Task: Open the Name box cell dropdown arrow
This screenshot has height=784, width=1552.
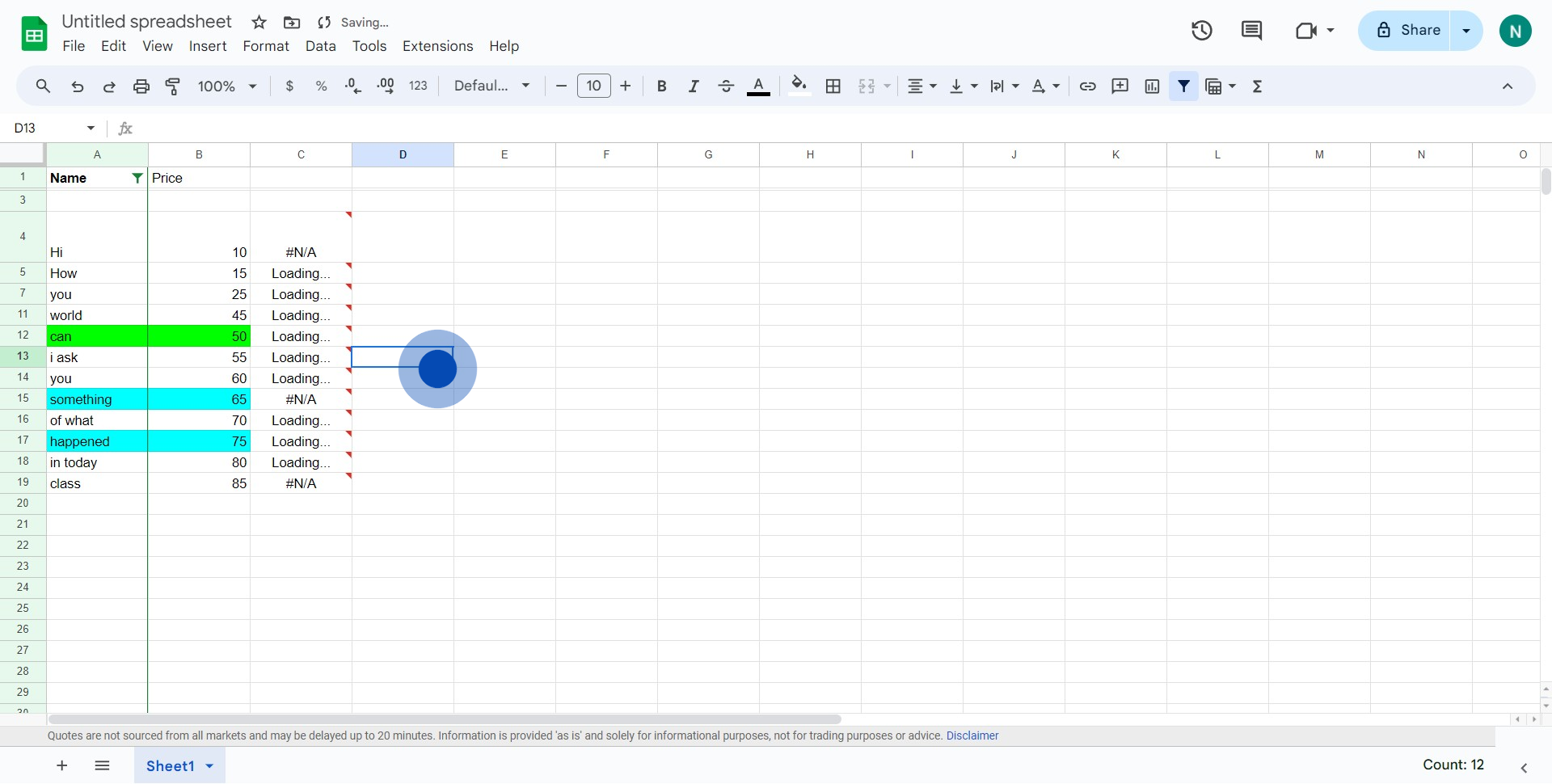Action: (91, 128)
